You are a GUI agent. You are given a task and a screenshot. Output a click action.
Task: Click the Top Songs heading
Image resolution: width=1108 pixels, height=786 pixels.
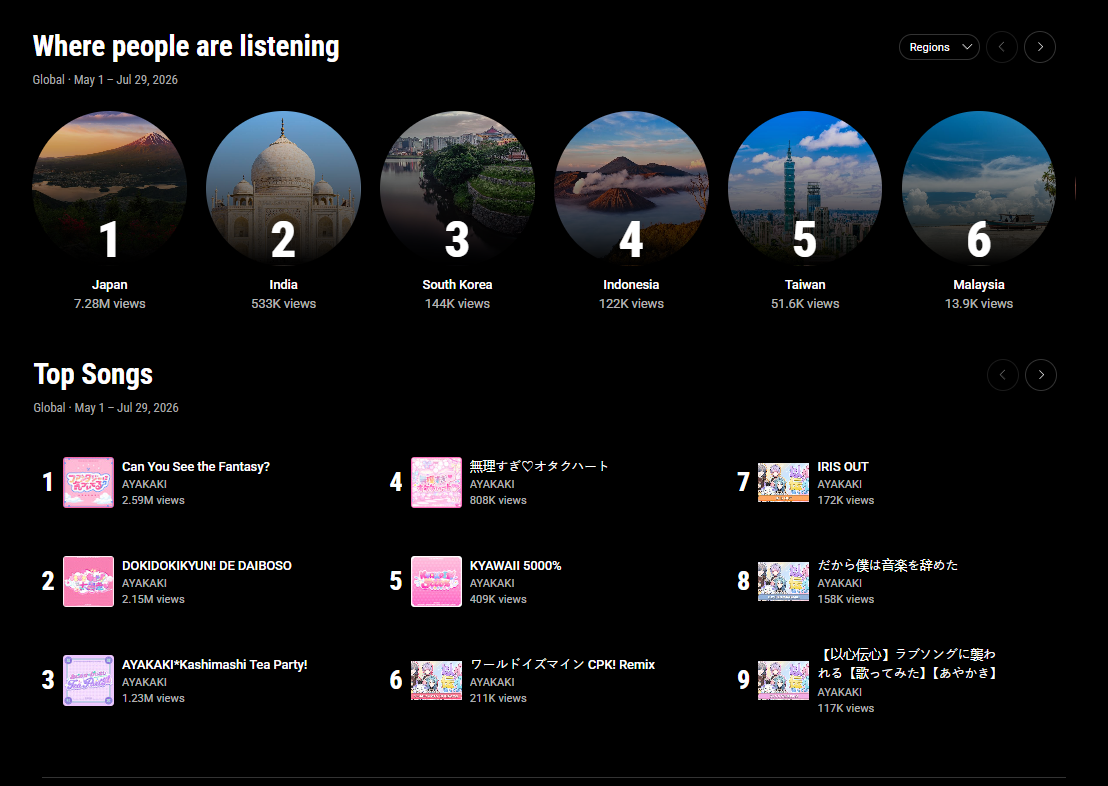(93, 375)
